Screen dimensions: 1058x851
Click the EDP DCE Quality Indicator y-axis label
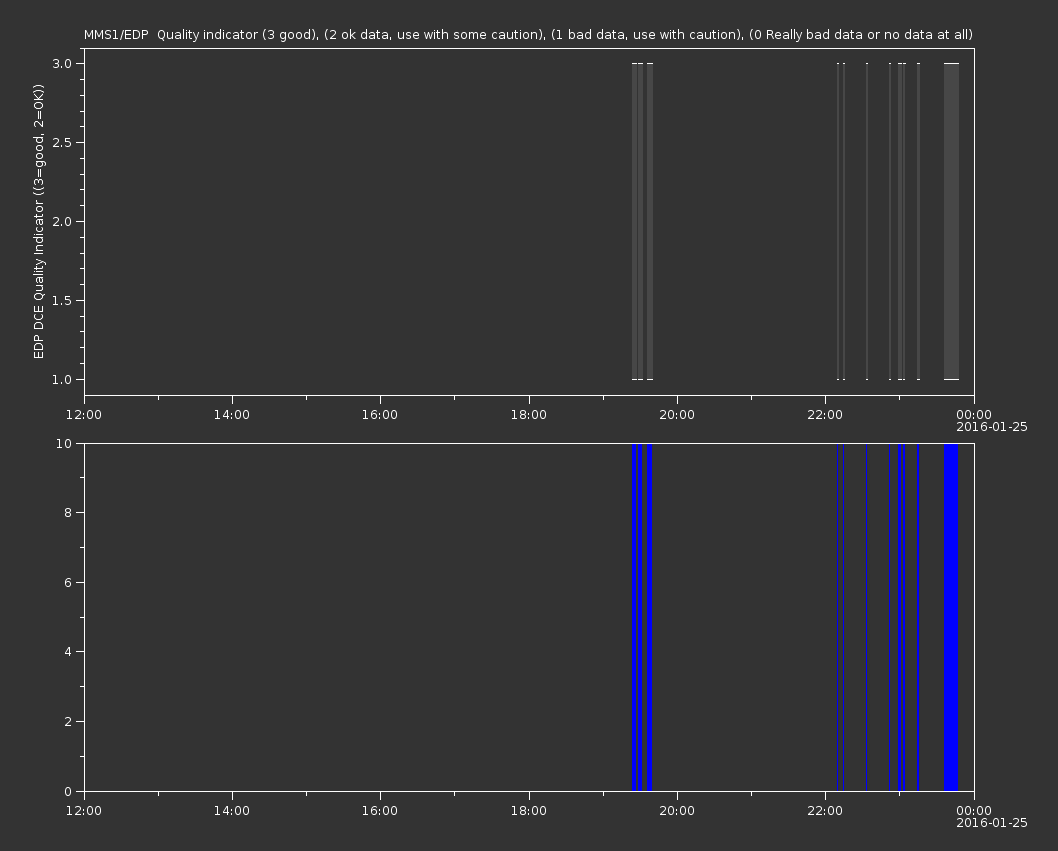coord(39,221)
